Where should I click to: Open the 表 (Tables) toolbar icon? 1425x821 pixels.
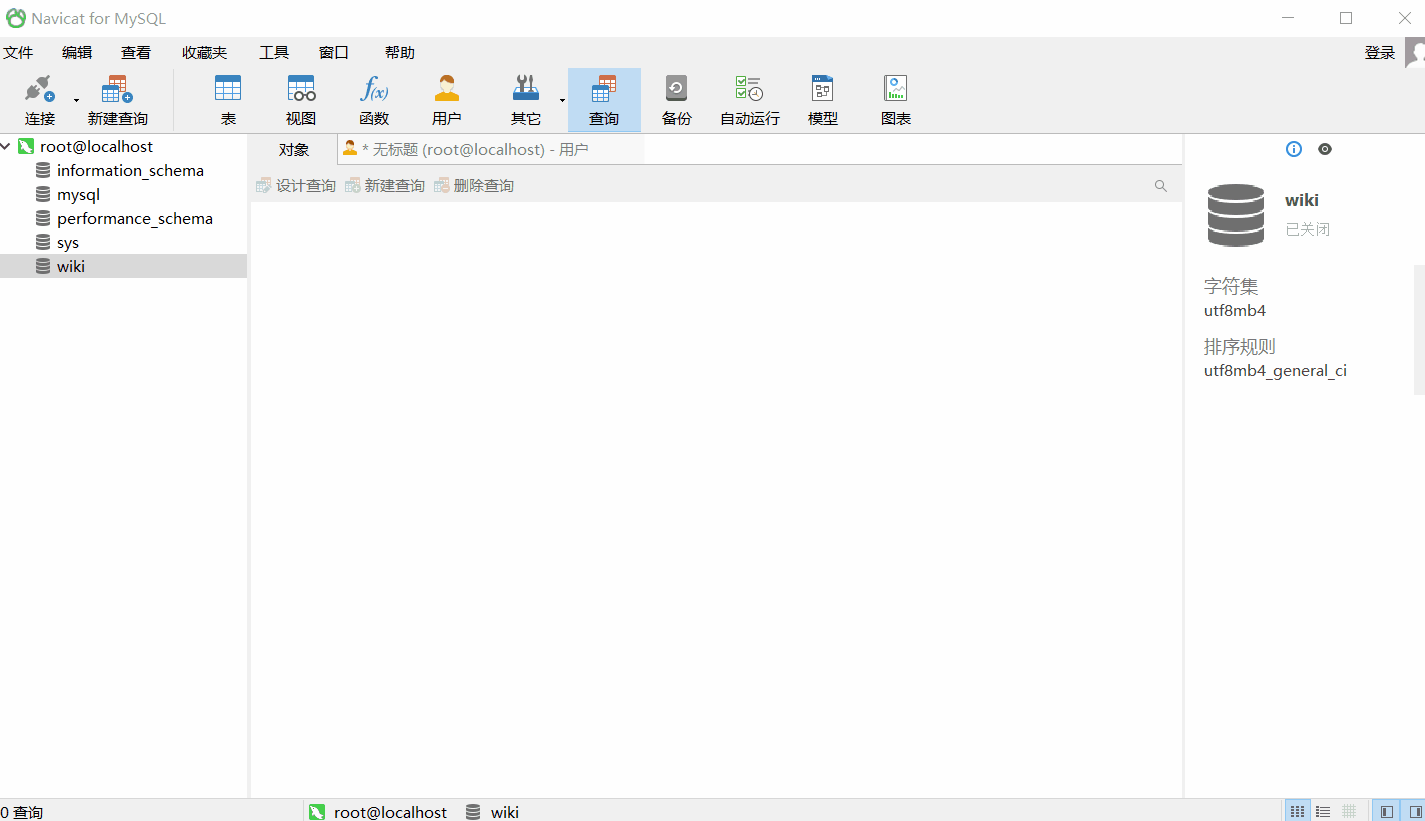pos(228,97)
